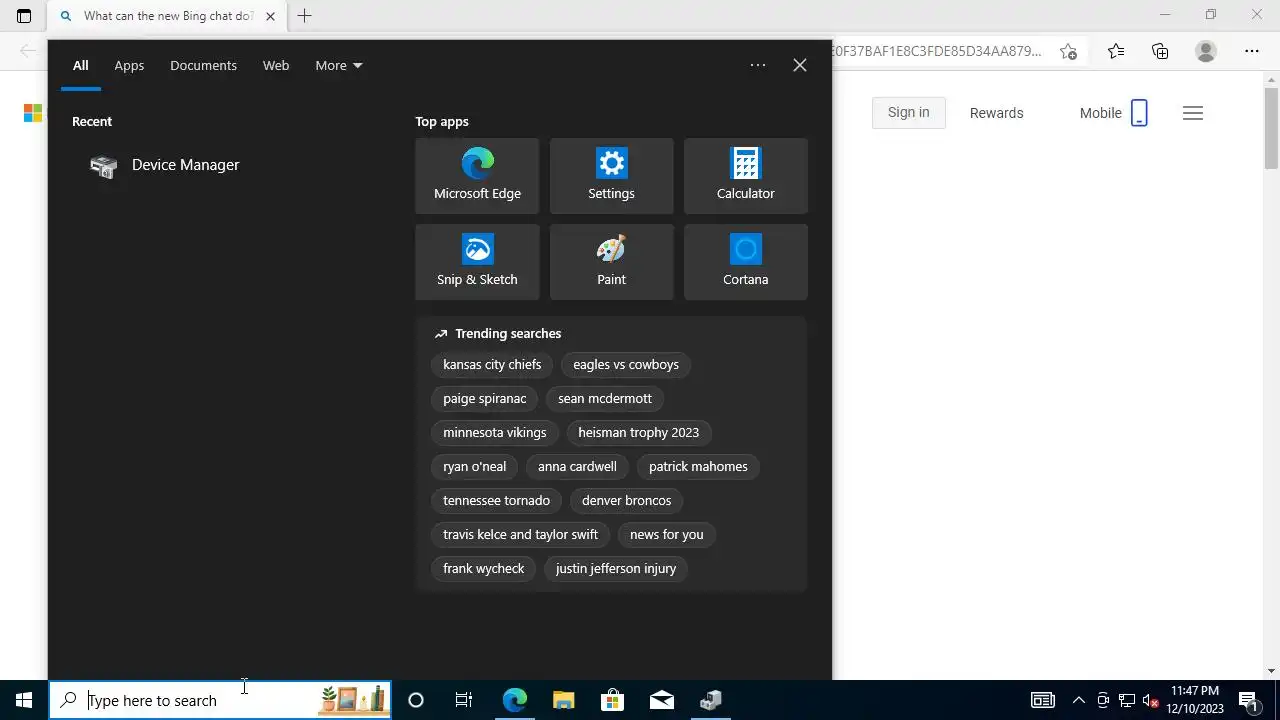Search trending 'frank wycheck'
Screen dimensions: 1280x720
pos(483,568)
